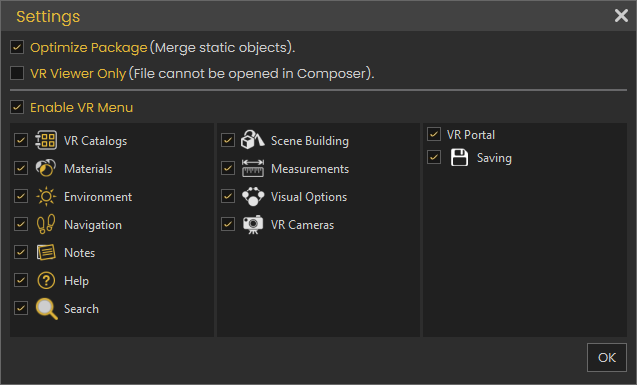Click the Measurements ruler icon
Viewport: 637px width, 385px height.
(x=253, y=168)
